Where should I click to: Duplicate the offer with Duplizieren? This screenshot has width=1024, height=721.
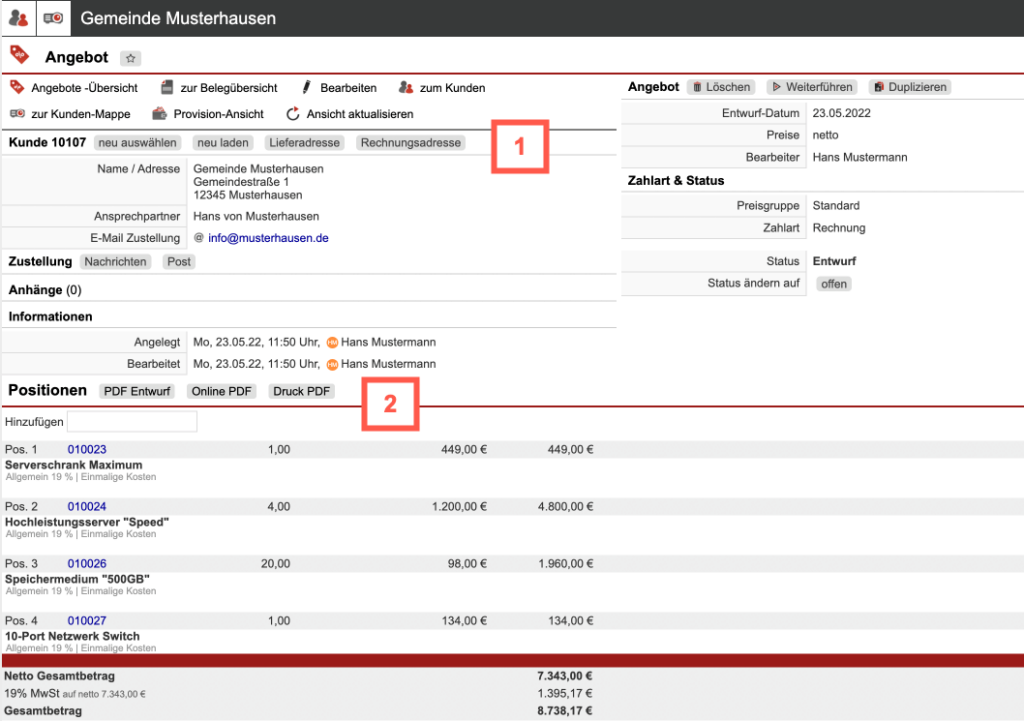click(x=909, y=88)
